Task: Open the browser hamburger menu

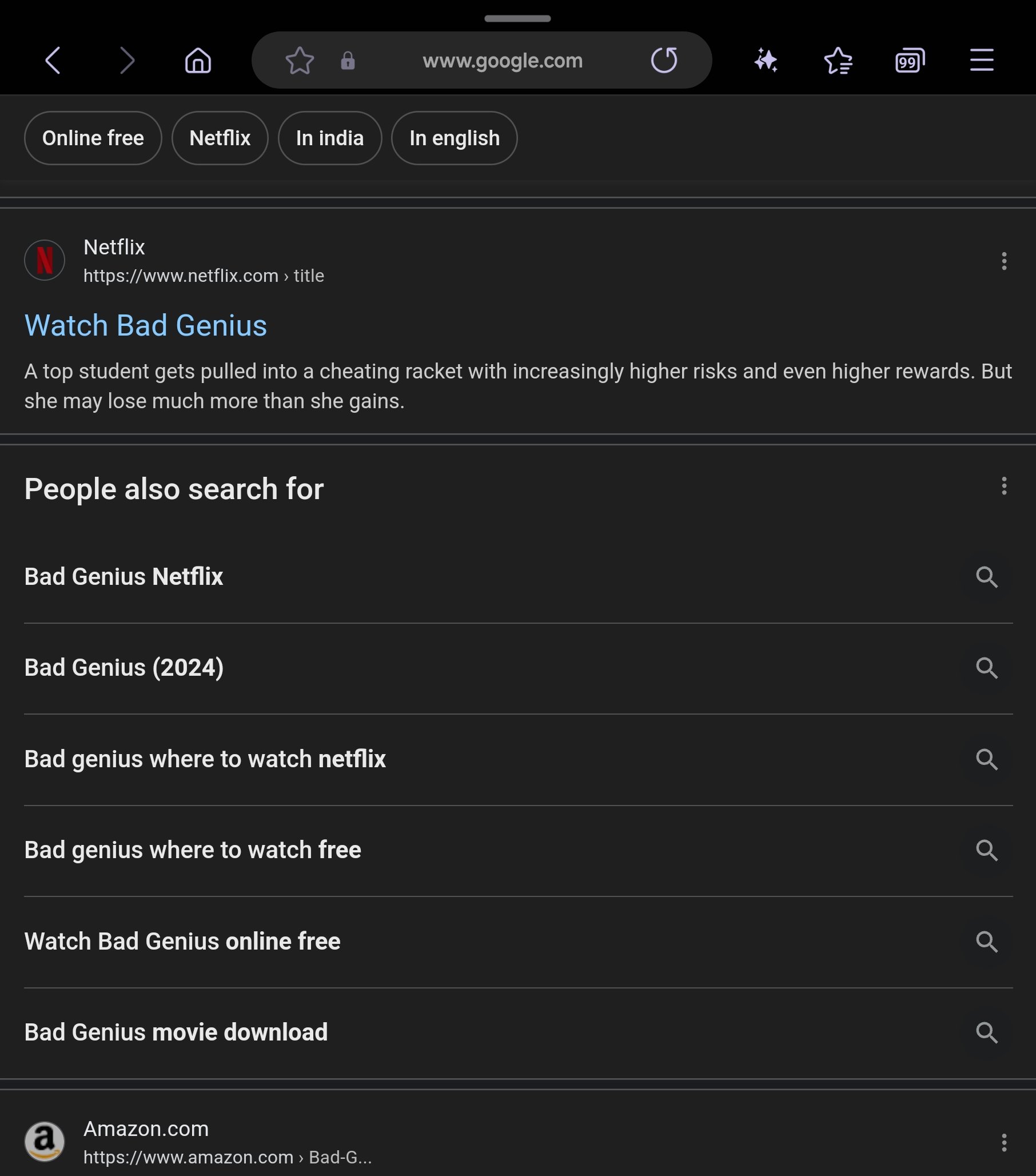Action: pyautogui.click(x=981, y=61)
